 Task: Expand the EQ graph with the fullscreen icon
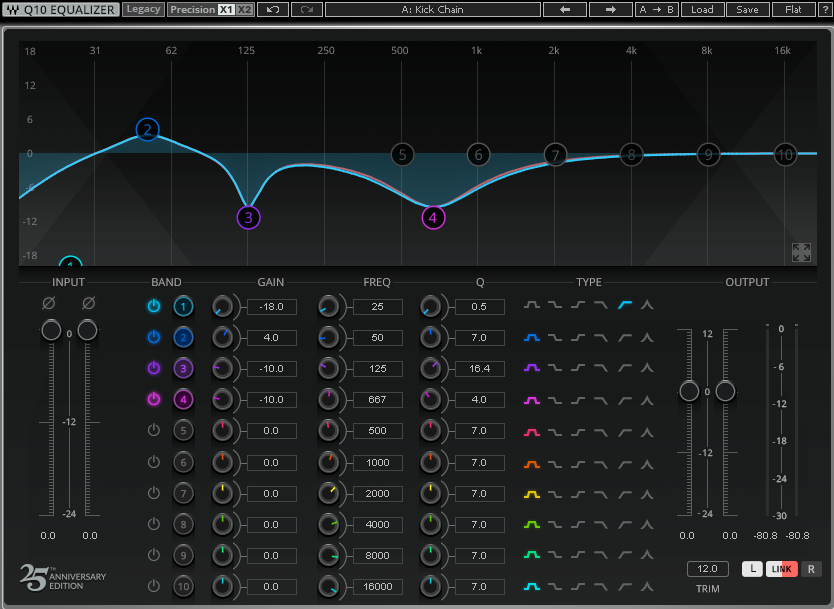pos(801,253)
